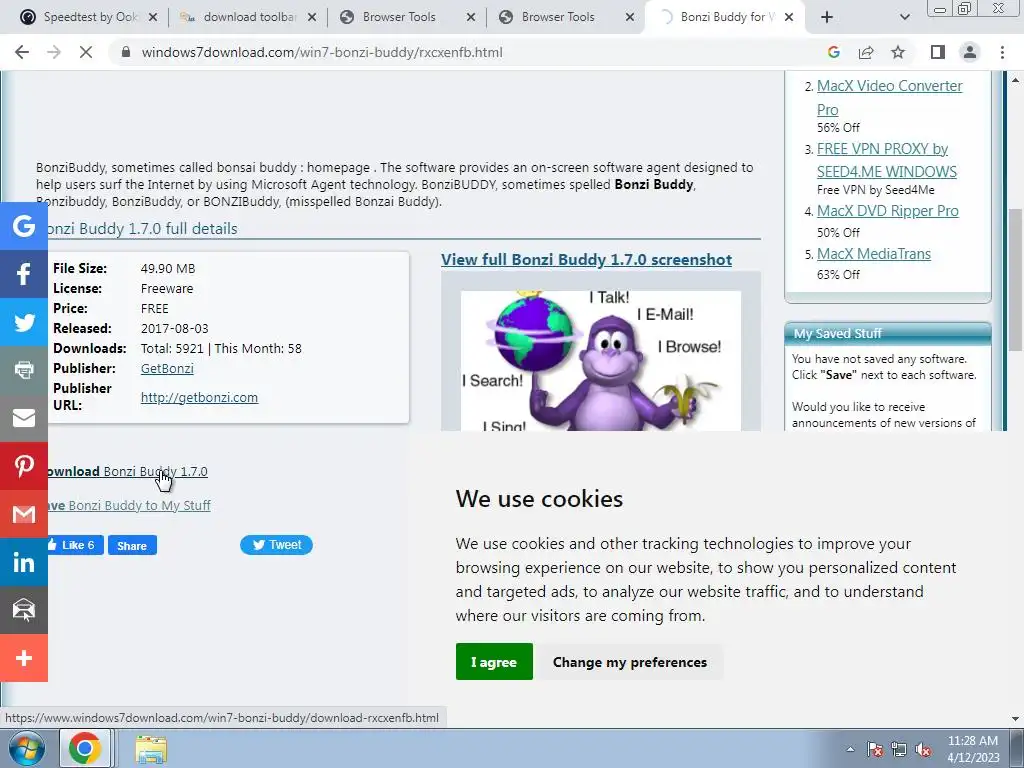Click the scrollbar down arrow
The width and height of the screenshot is (1024, 768).
tap(1016, 718)
